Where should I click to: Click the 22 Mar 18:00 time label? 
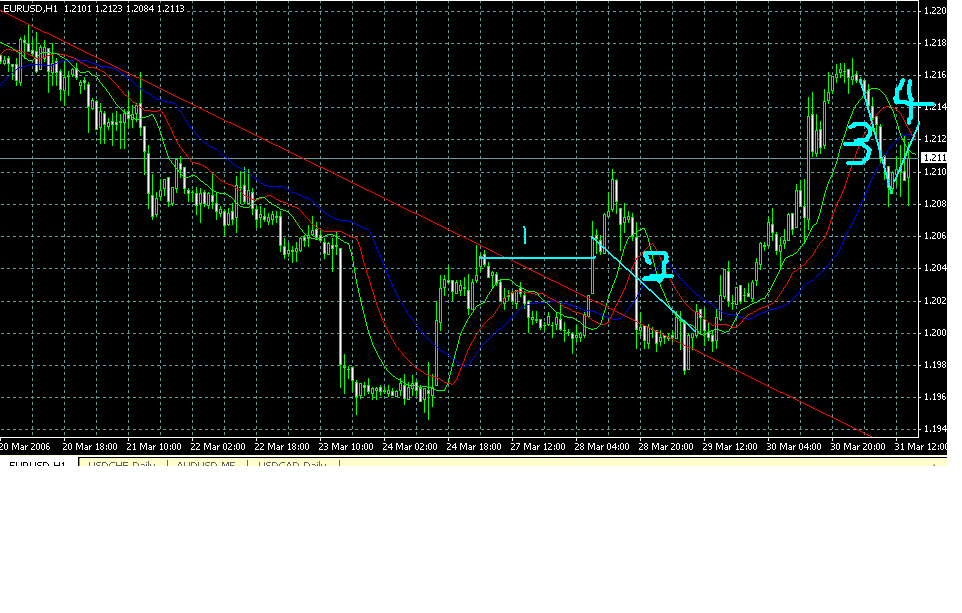282,447
